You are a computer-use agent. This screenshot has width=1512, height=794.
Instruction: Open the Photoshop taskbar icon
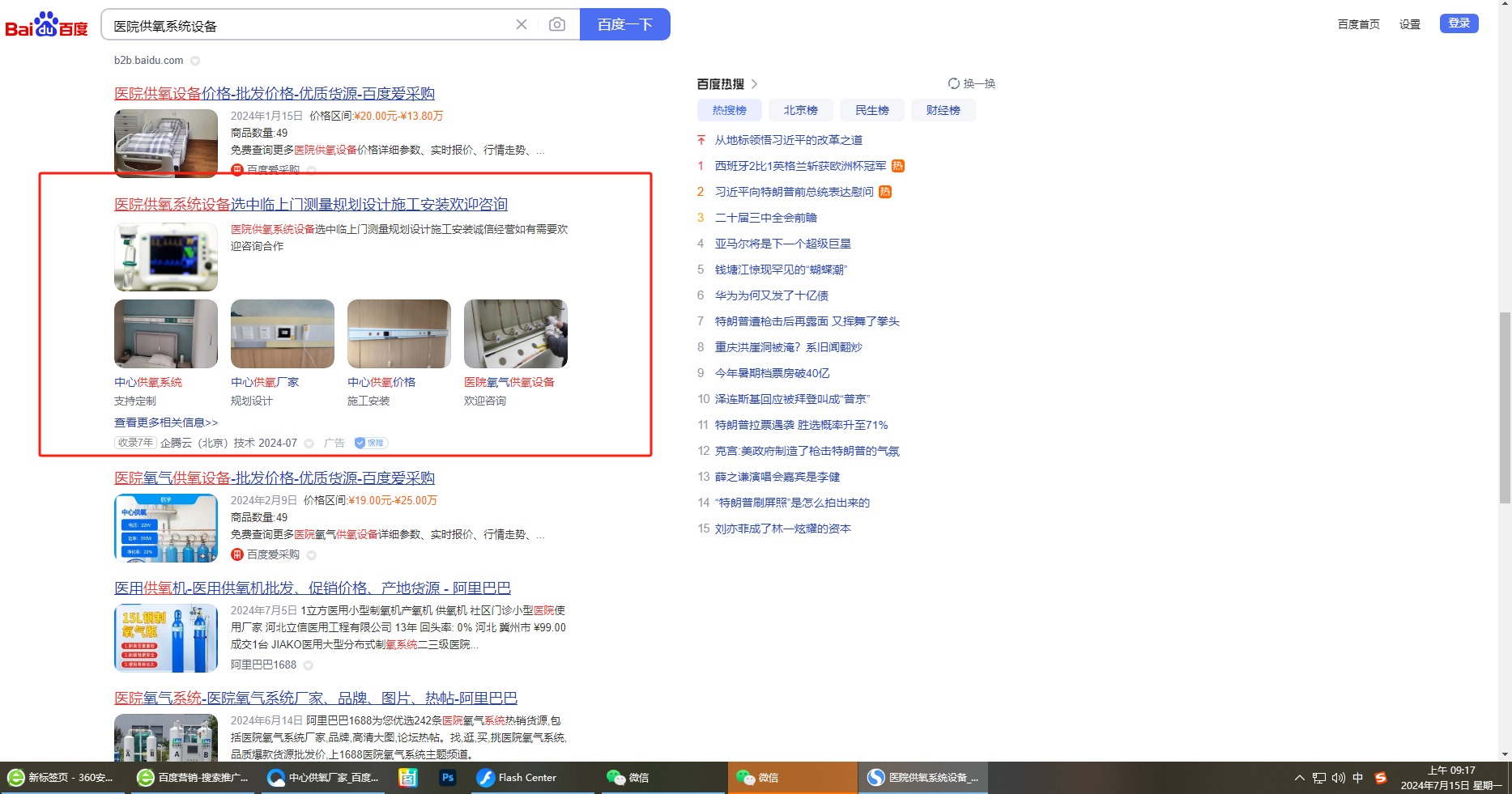(x=448, y=778)
